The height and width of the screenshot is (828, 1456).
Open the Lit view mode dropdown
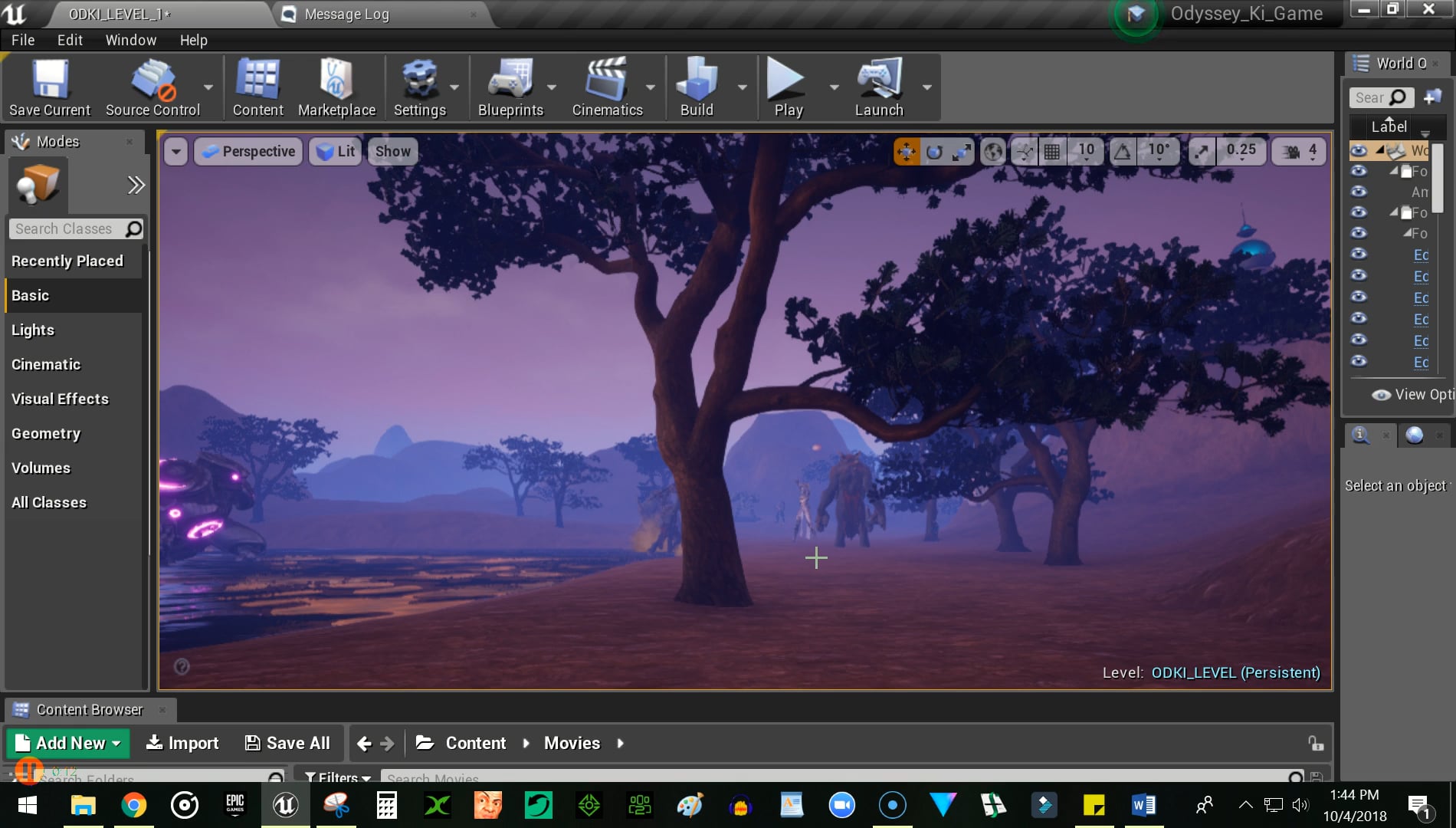pos(334,151)
